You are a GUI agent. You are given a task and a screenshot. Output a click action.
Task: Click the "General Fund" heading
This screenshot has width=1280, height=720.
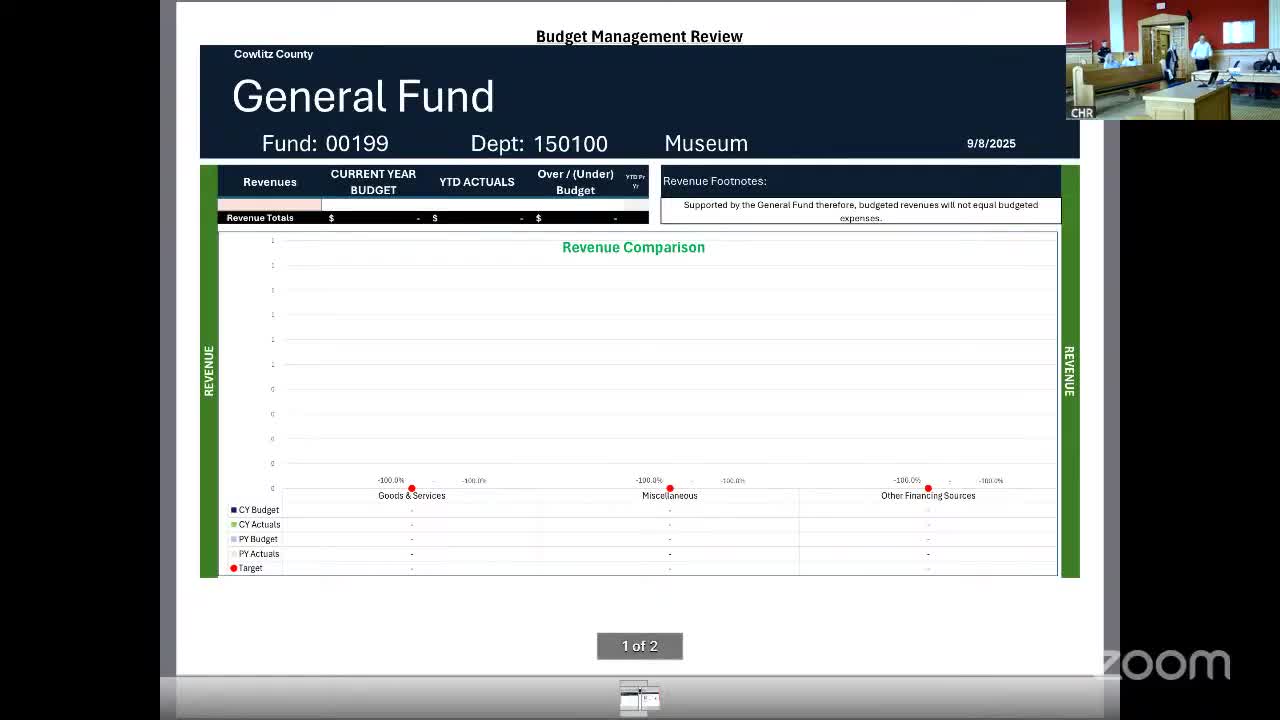363,96
